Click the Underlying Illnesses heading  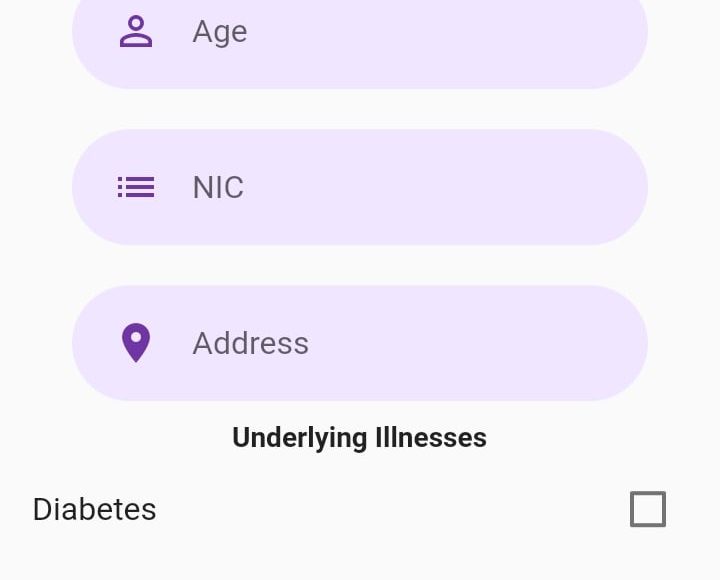[359, 437]
